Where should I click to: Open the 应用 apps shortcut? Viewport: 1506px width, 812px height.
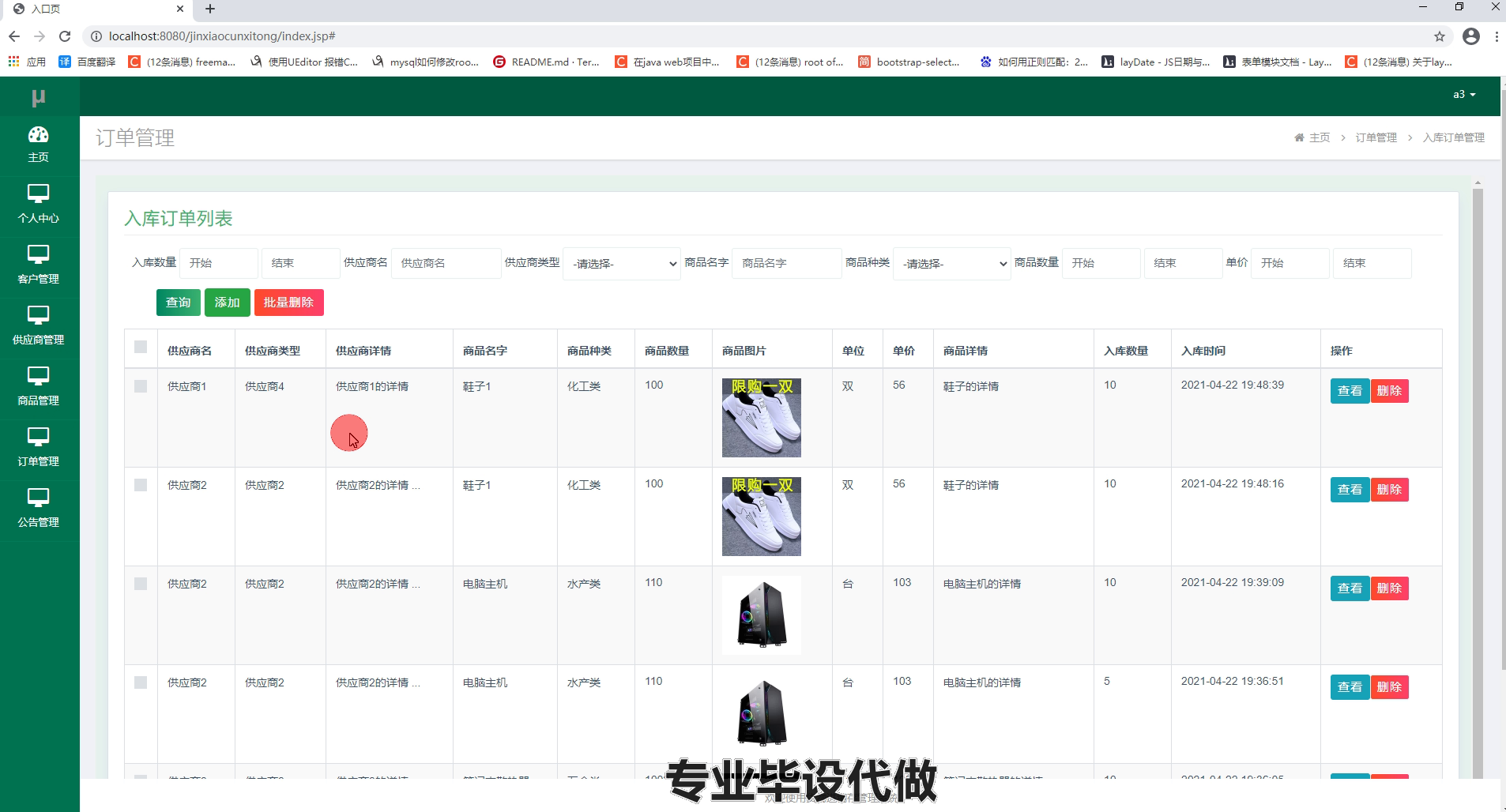(27, 62)
